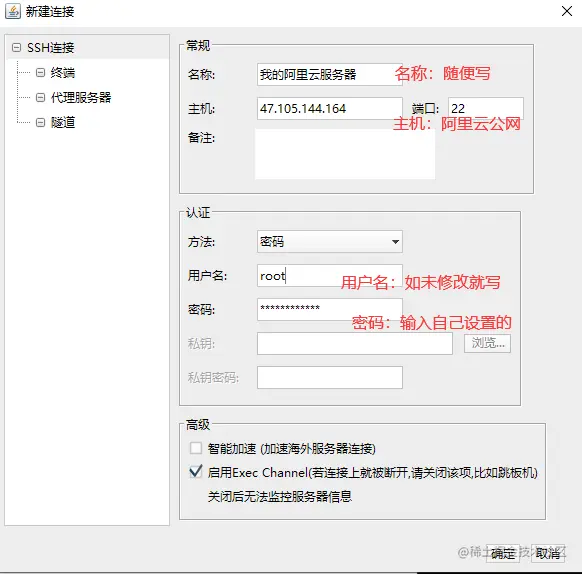
Task: Click the 私钥密码 field
Action: coord(330,377)
